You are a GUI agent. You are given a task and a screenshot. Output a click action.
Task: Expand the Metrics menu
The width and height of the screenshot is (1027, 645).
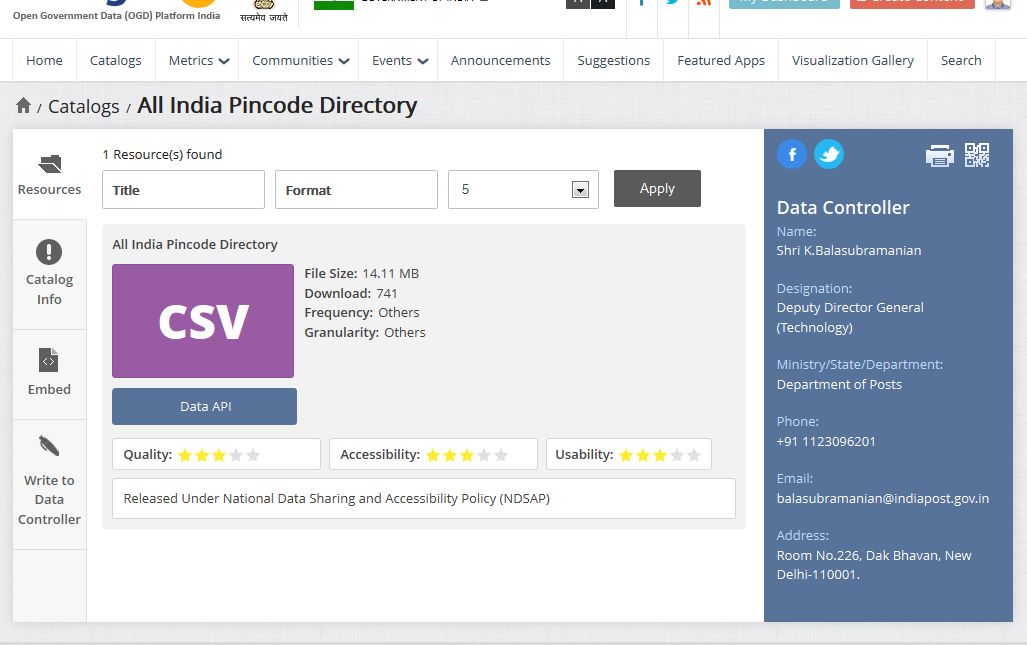[198, 60]
